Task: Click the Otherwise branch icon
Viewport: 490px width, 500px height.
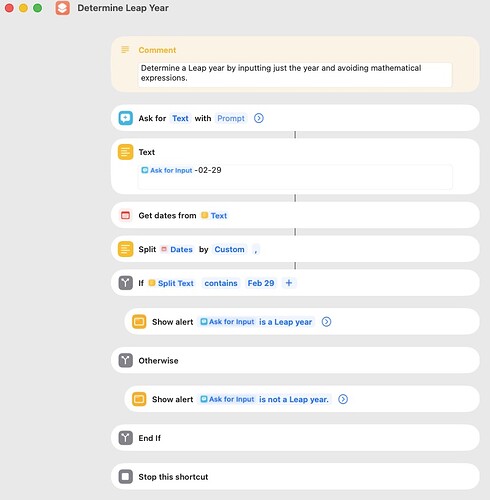Action: [126, 361]
